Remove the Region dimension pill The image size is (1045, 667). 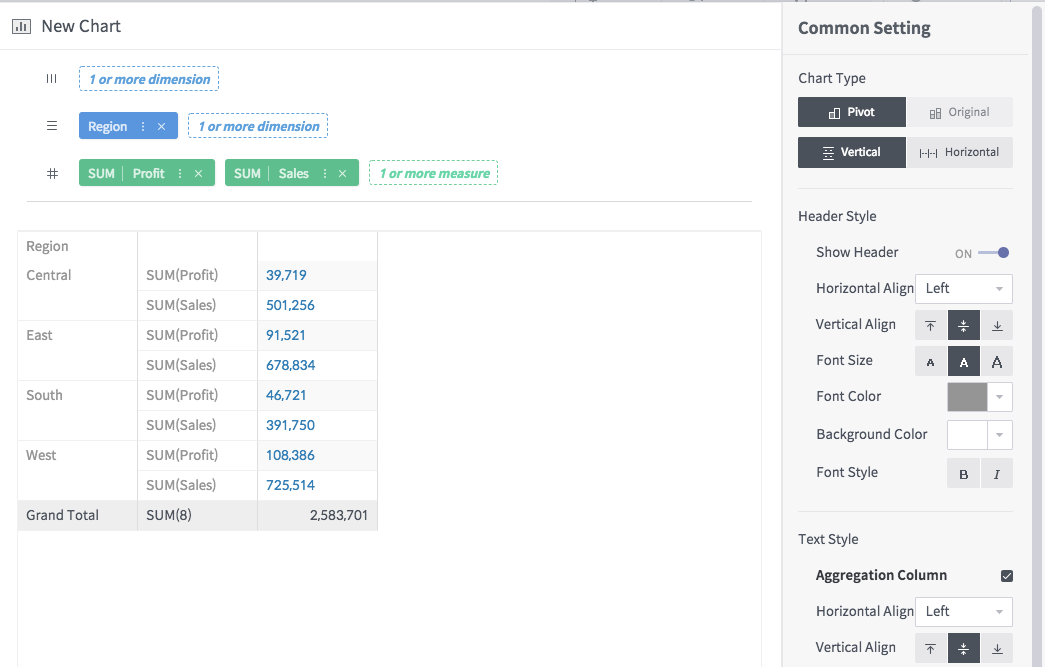pyautogui.click(x=161, y=127)
